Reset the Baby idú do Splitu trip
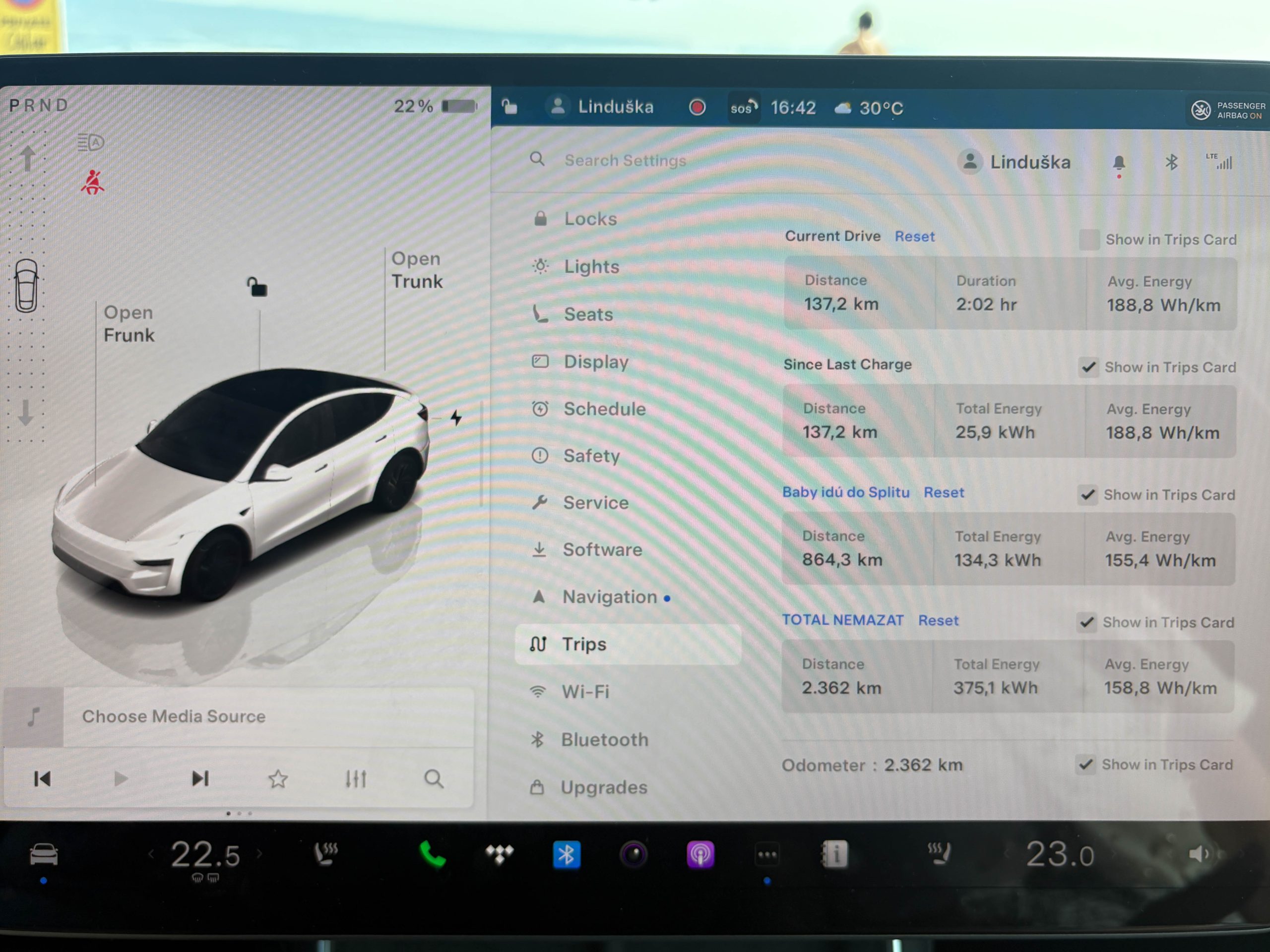1270x952 pixels. pyautogui.click(x=944, y=492)
